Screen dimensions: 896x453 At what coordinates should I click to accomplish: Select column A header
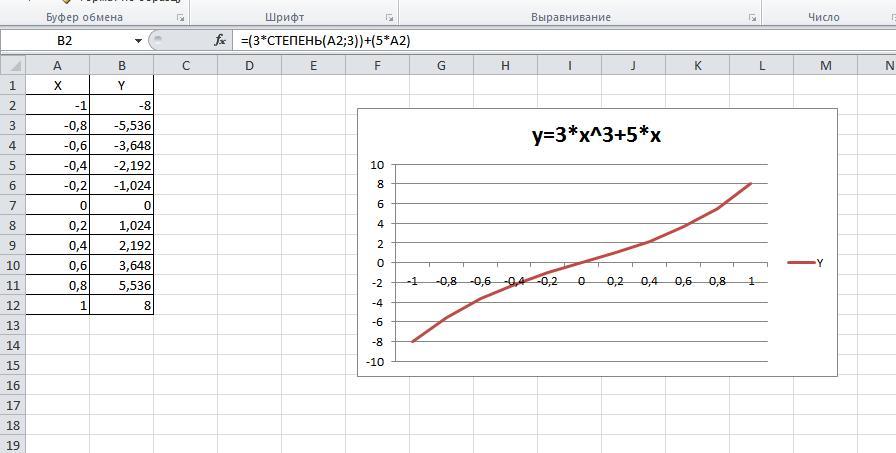57,66
